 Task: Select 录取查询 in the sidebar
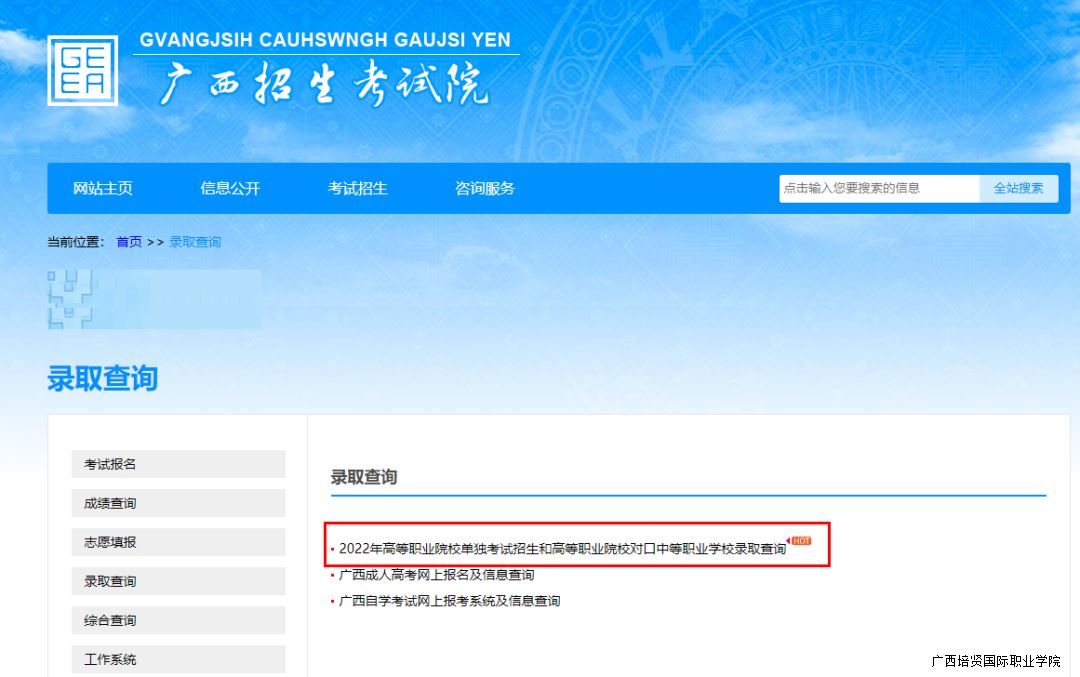178,581
